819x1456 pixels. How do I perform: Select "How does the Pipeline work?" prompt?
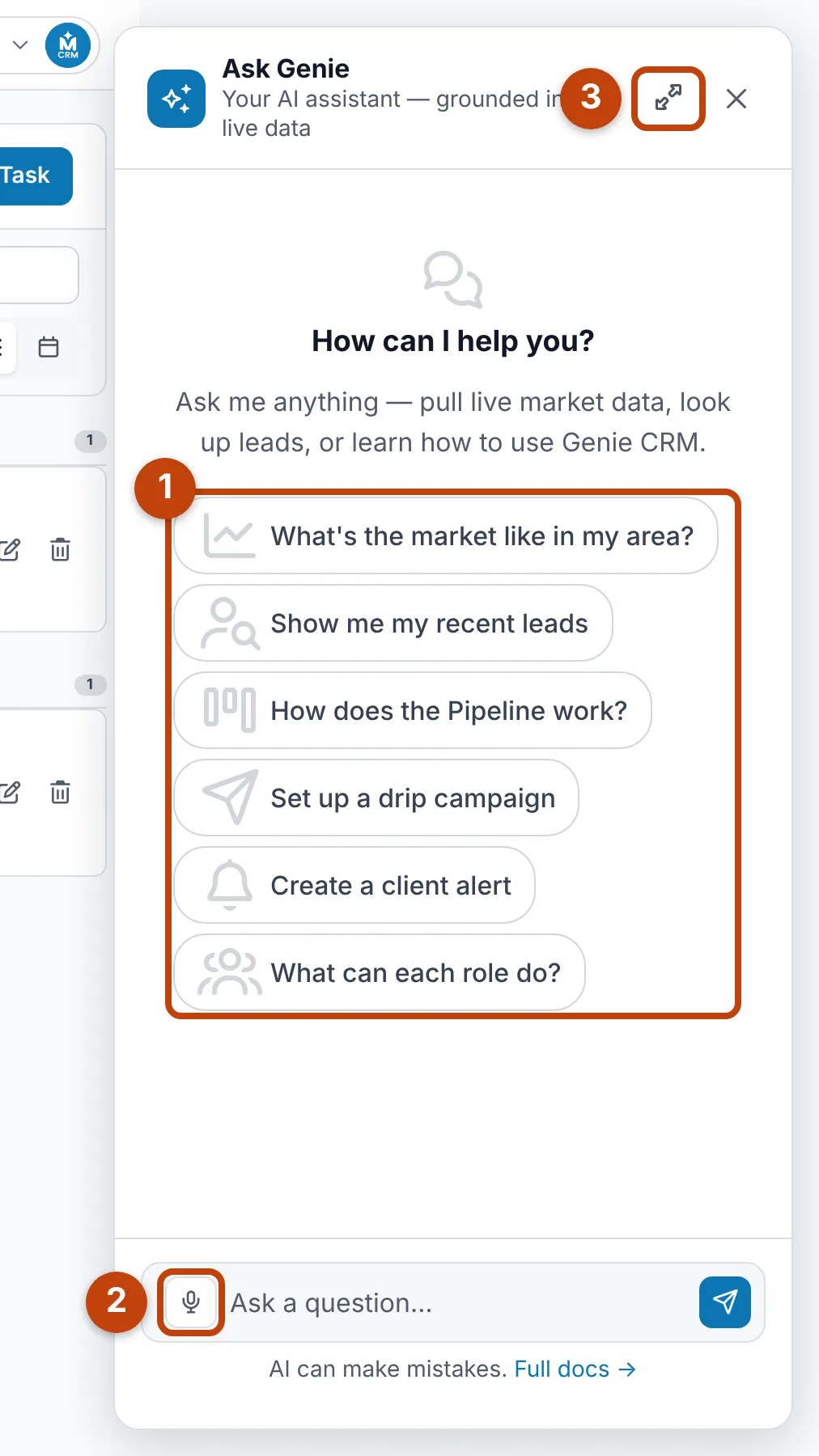point(413,710)
